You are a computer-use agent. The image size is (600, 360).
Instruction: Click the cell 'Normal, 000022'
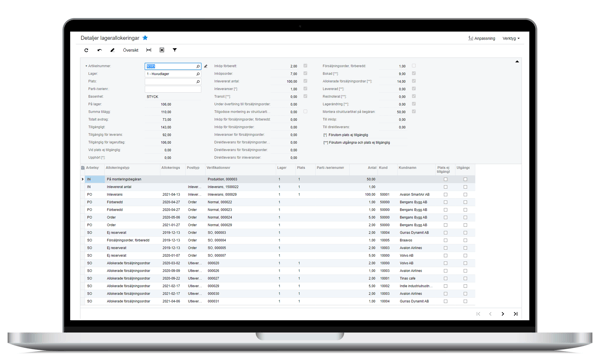coord(220,202)
